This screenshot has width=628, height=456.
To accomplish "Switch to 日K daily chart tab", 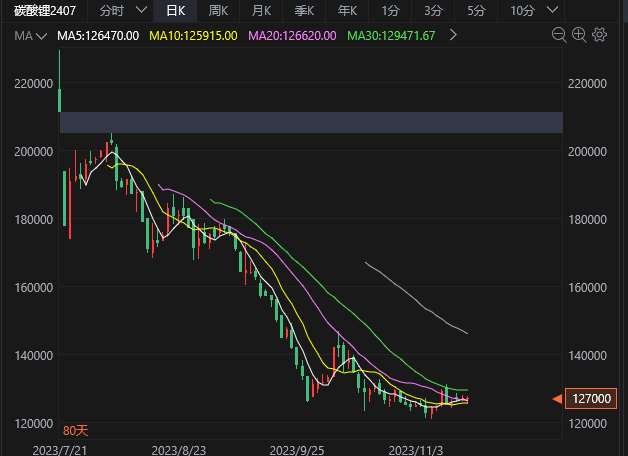I will [175, 10].
